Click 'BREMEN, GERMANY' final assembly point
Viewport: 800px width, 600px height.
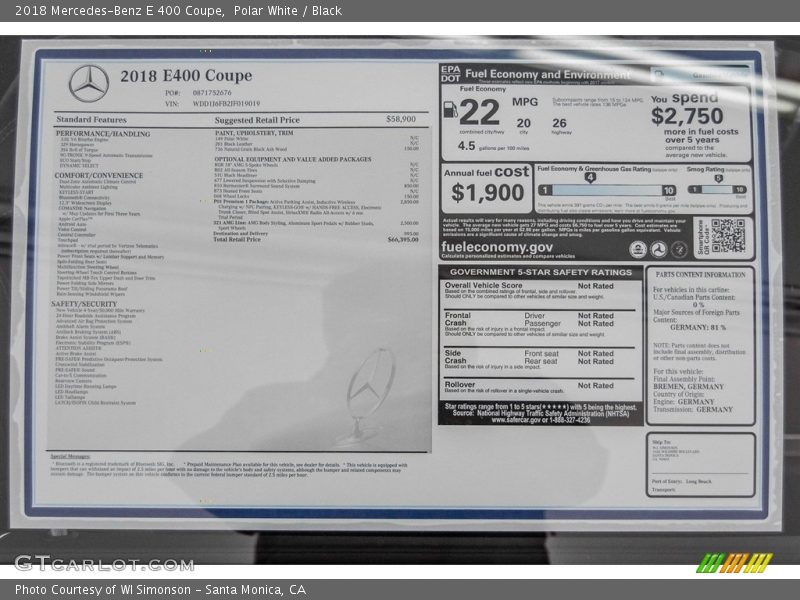point(688,387)
